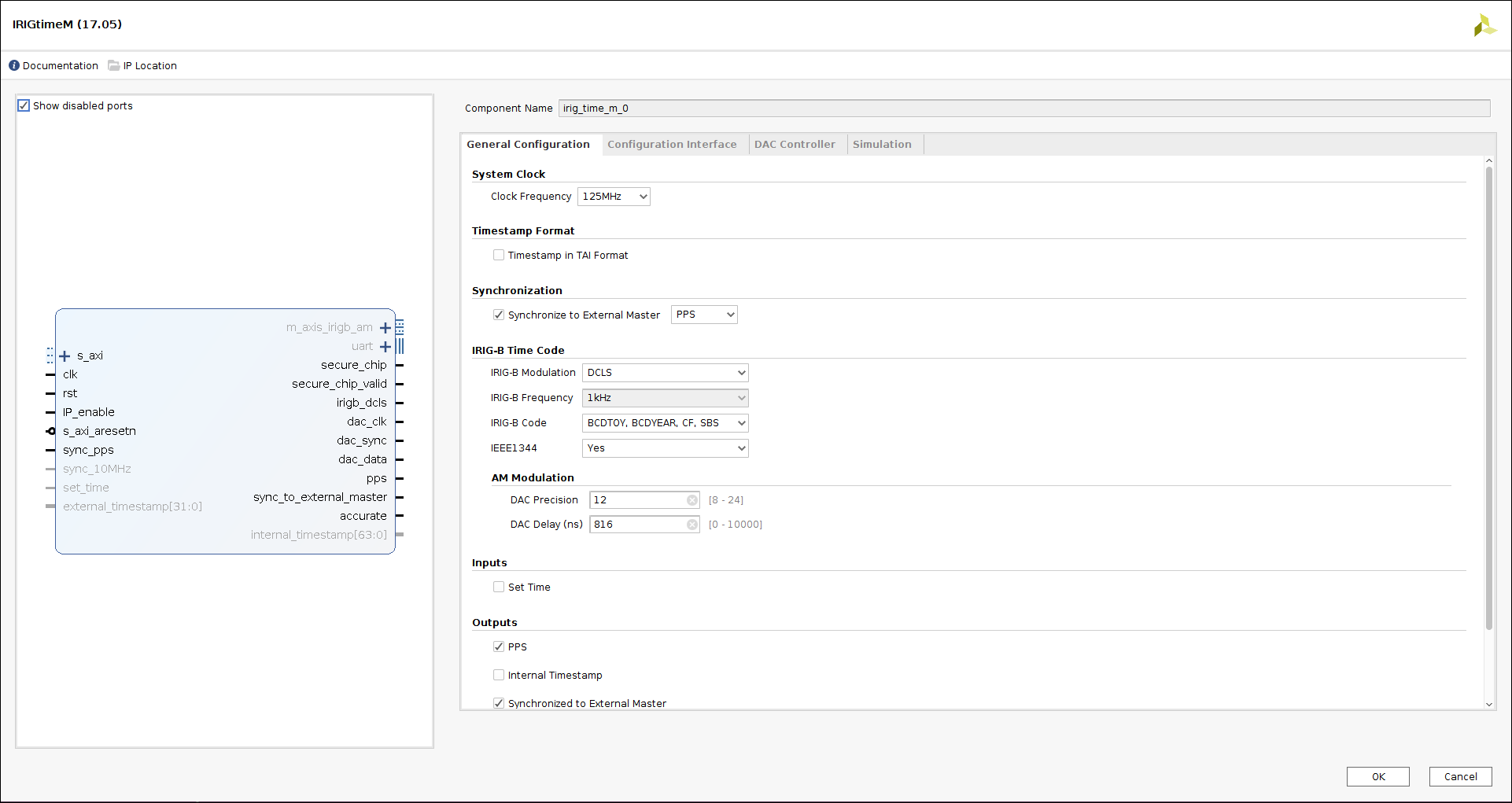Screen dimensions: 1512x803
Task: Open the IRIG-B Modulation dropdown
Action: tap(665, 373)
